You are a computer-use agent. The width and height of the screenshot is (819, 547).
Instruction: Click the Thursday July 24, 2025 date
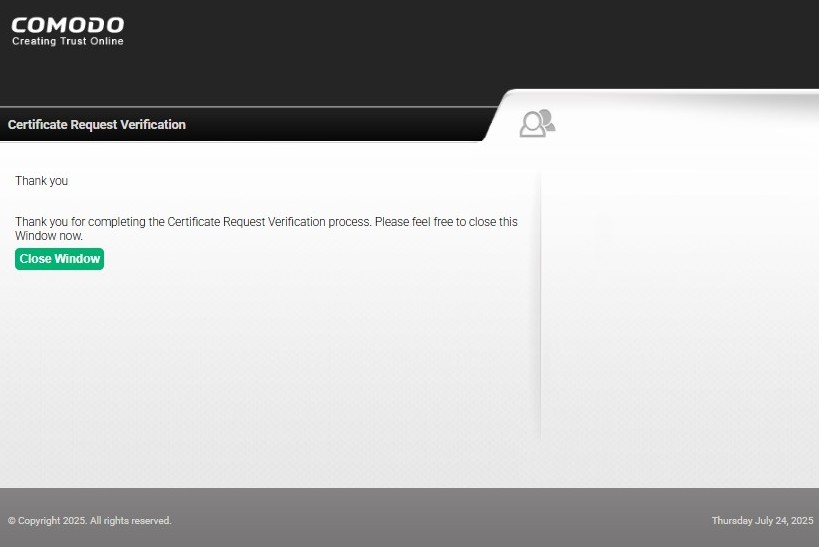pos(762,520)
